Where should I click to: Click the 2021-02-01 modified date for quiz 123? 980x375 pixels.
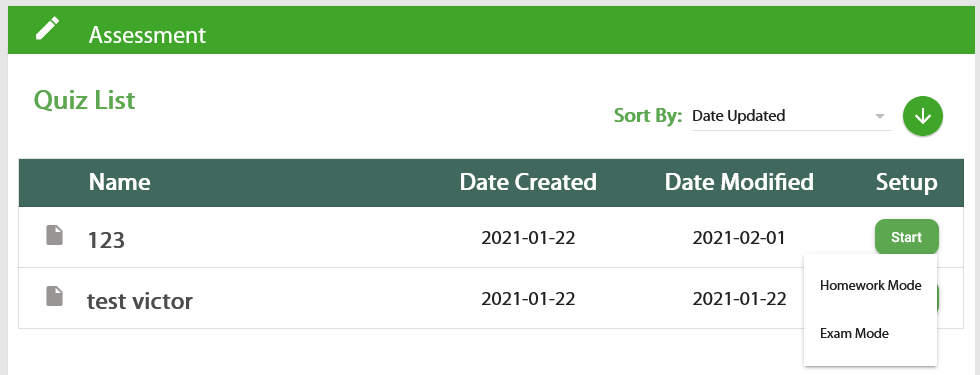739,238
